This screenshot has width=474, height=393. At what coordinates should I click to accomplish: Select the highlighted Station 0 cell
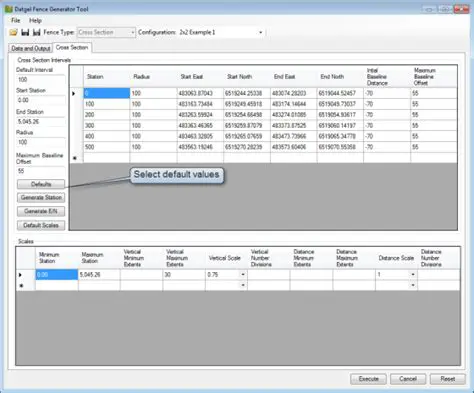(x=107, y=93)
